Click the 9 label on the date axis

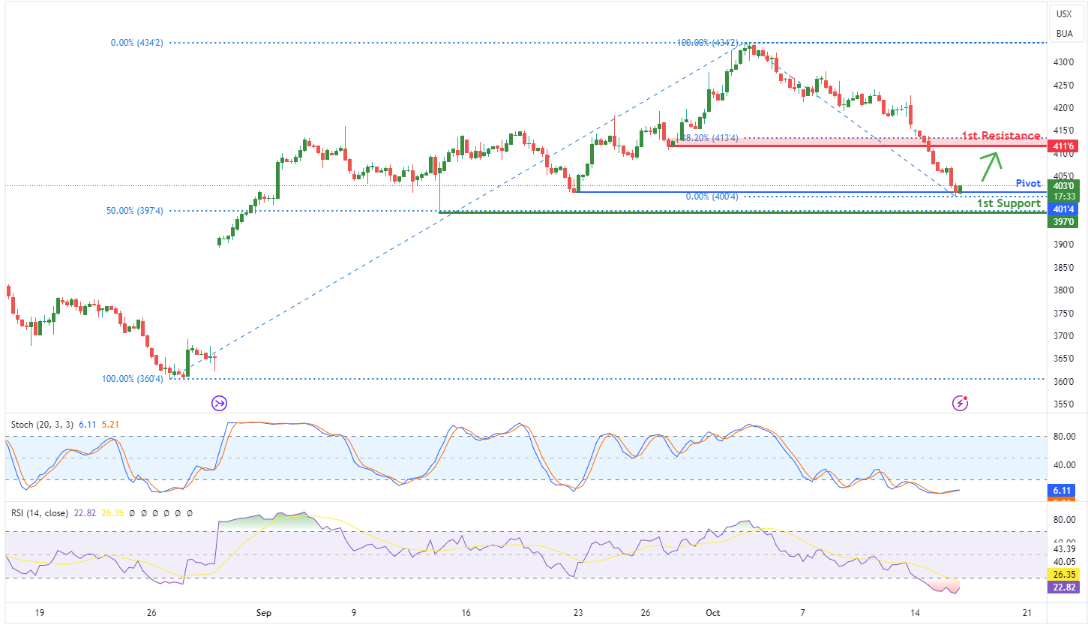click(354, 612)
